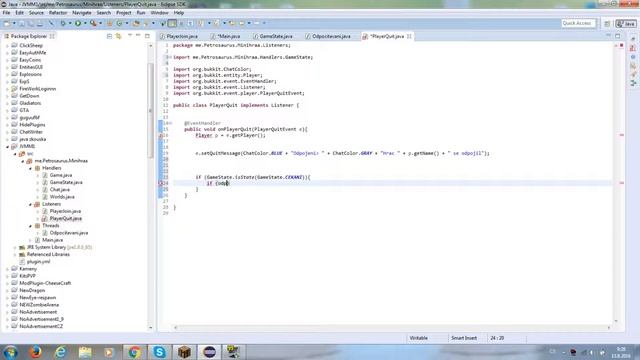Click the green Run button in toolbar

(x=78, y=23)
